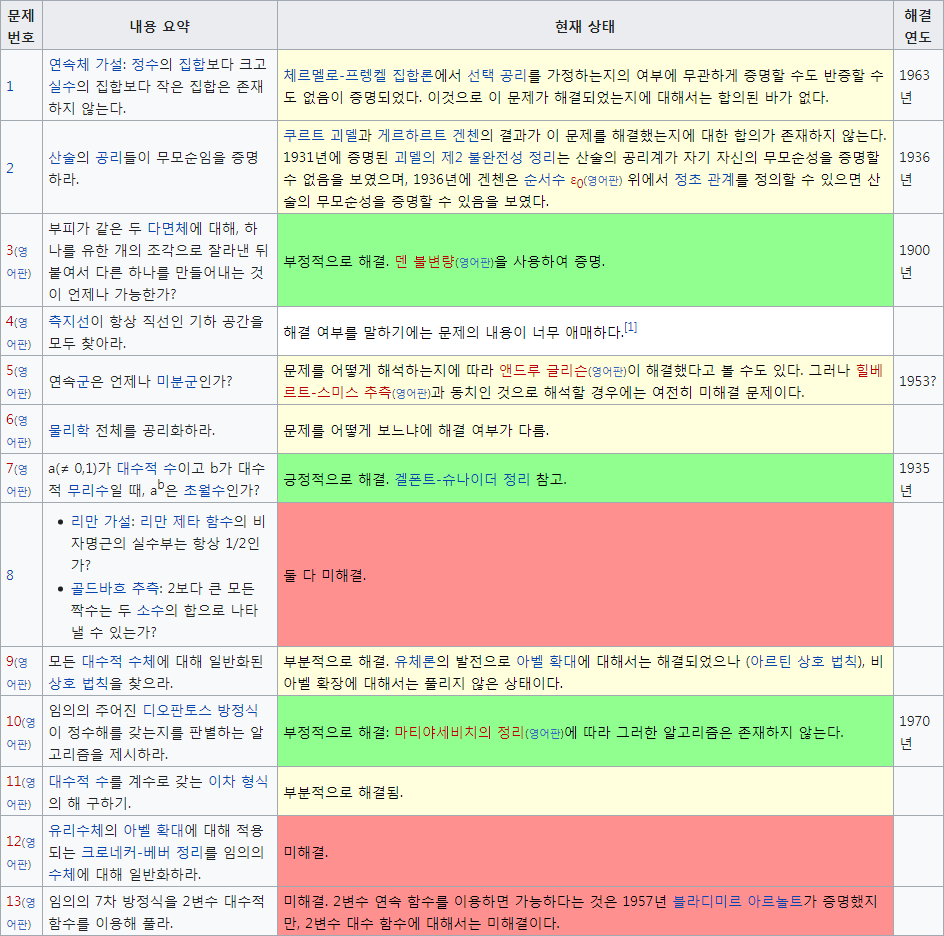Click the 현재 상태 column header
The image size is (944, 936).
(585, 26)
